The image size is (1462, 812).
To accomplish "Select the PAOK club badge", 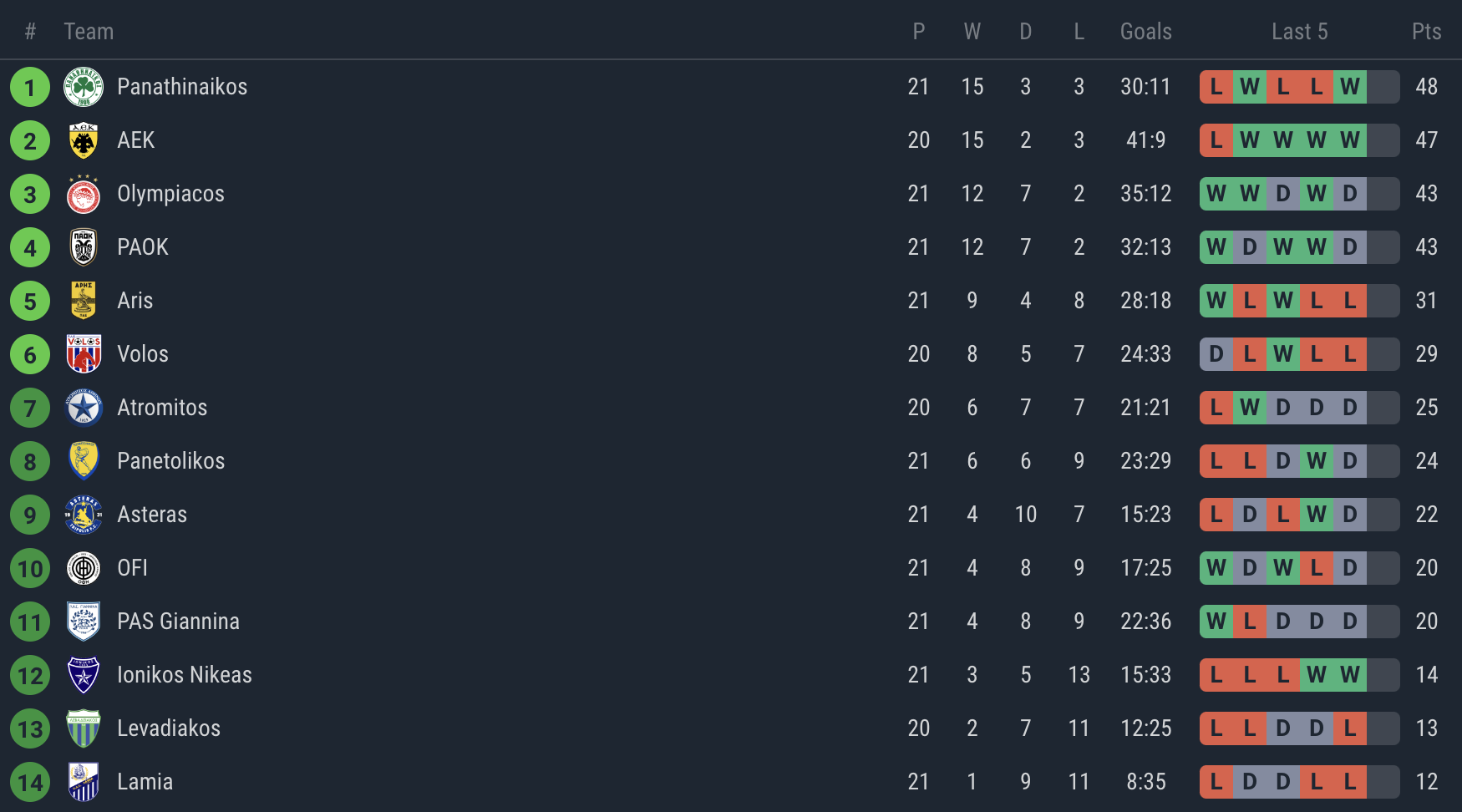I will click(x=84, y=247).
